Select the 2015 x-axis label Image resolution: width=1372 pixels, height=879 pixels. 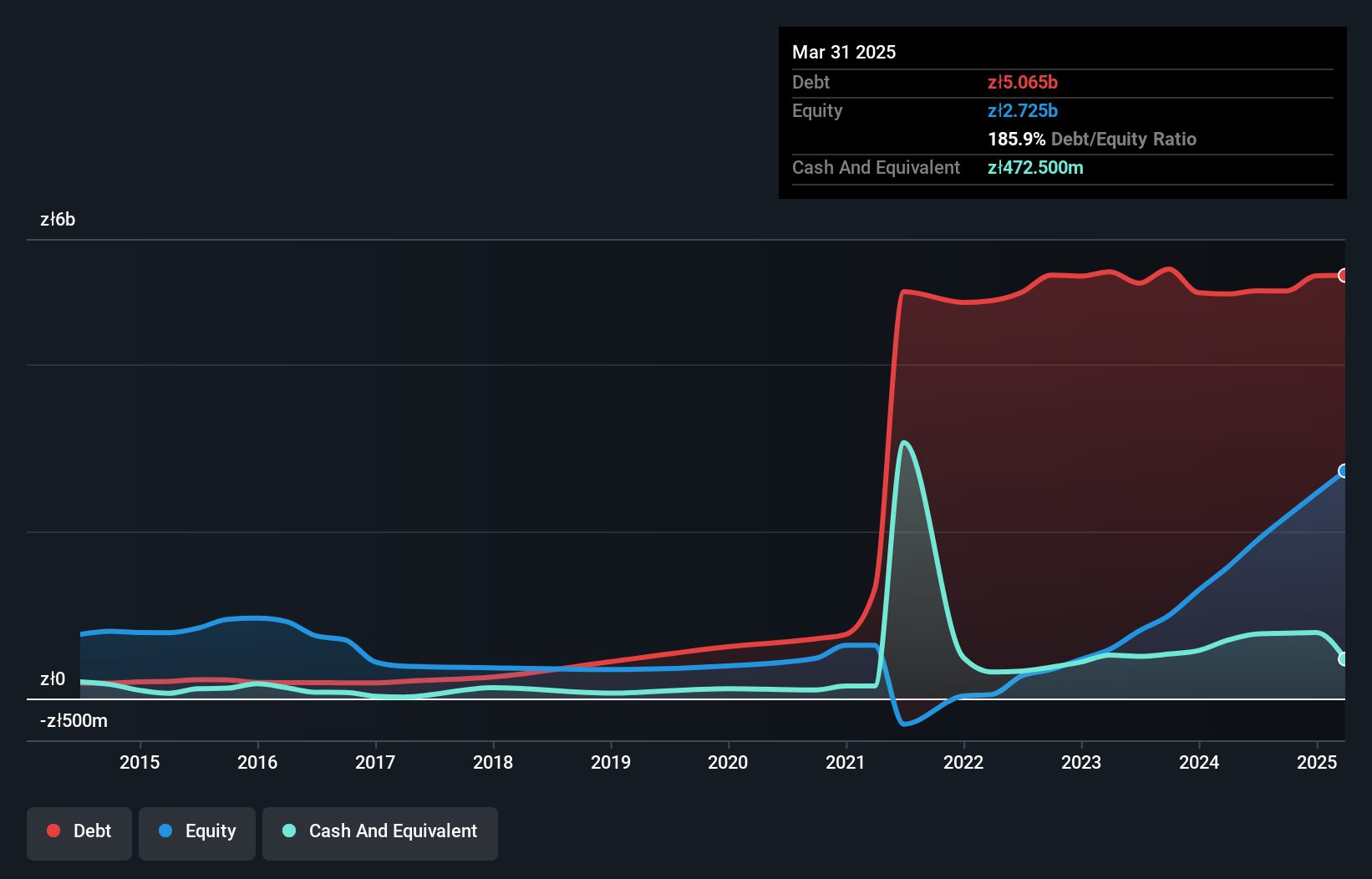140,762
